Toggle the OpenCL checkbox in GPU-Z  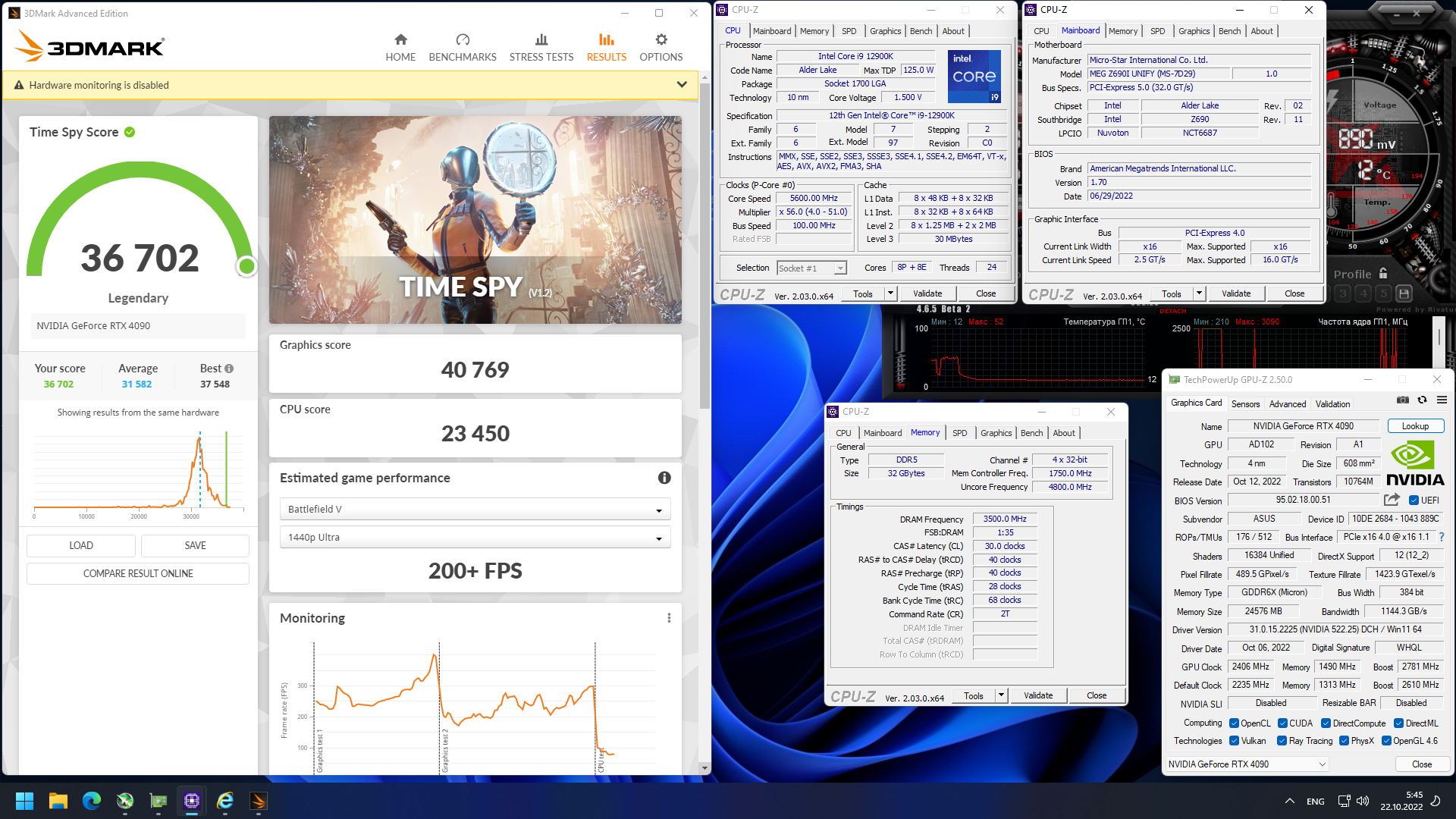(1234, 723)
